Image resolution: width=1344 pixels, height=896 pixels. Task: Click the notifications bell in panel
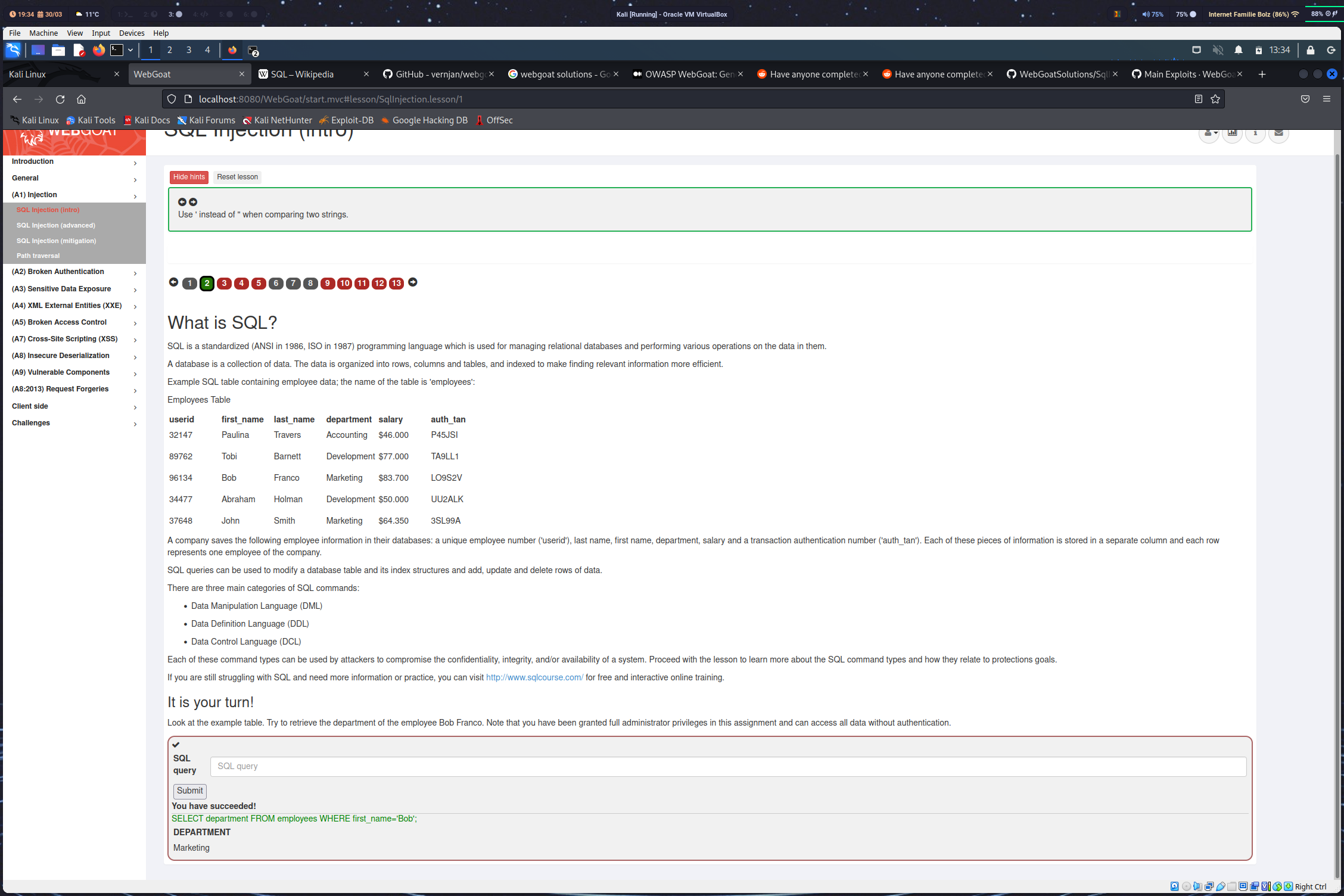pos(1239,51)
